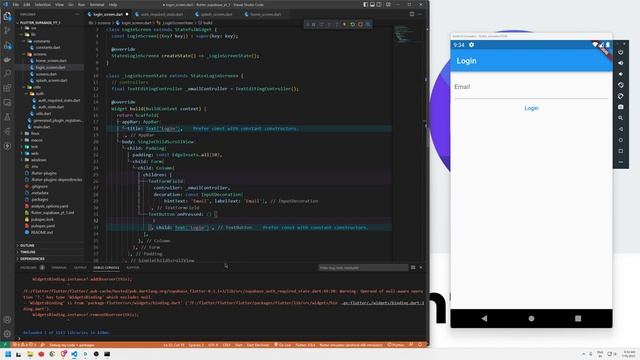Expand the OUTLINE section
This screenshot has height=360, width=640.
pyautogui.click(x=27, y=246)
